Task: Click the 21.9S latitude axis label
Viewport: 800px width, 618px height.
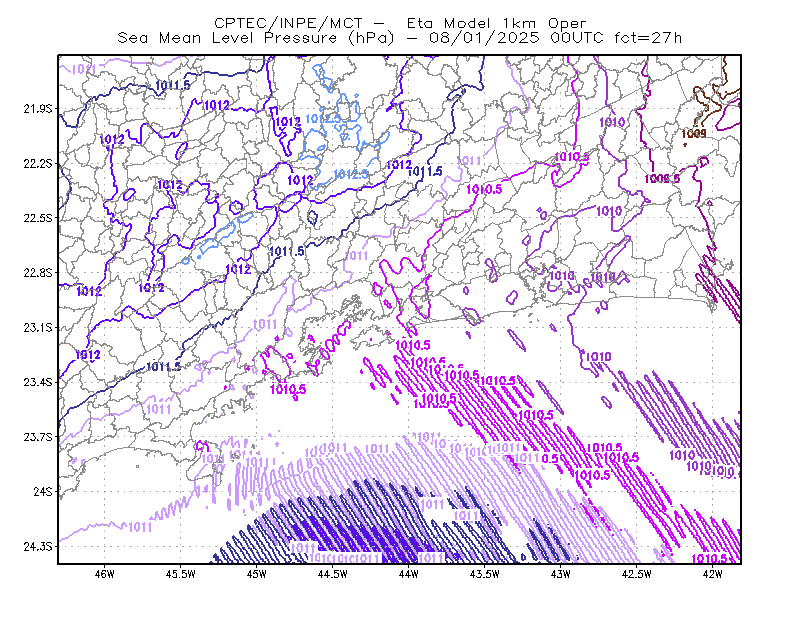Action: pos(38,109)
